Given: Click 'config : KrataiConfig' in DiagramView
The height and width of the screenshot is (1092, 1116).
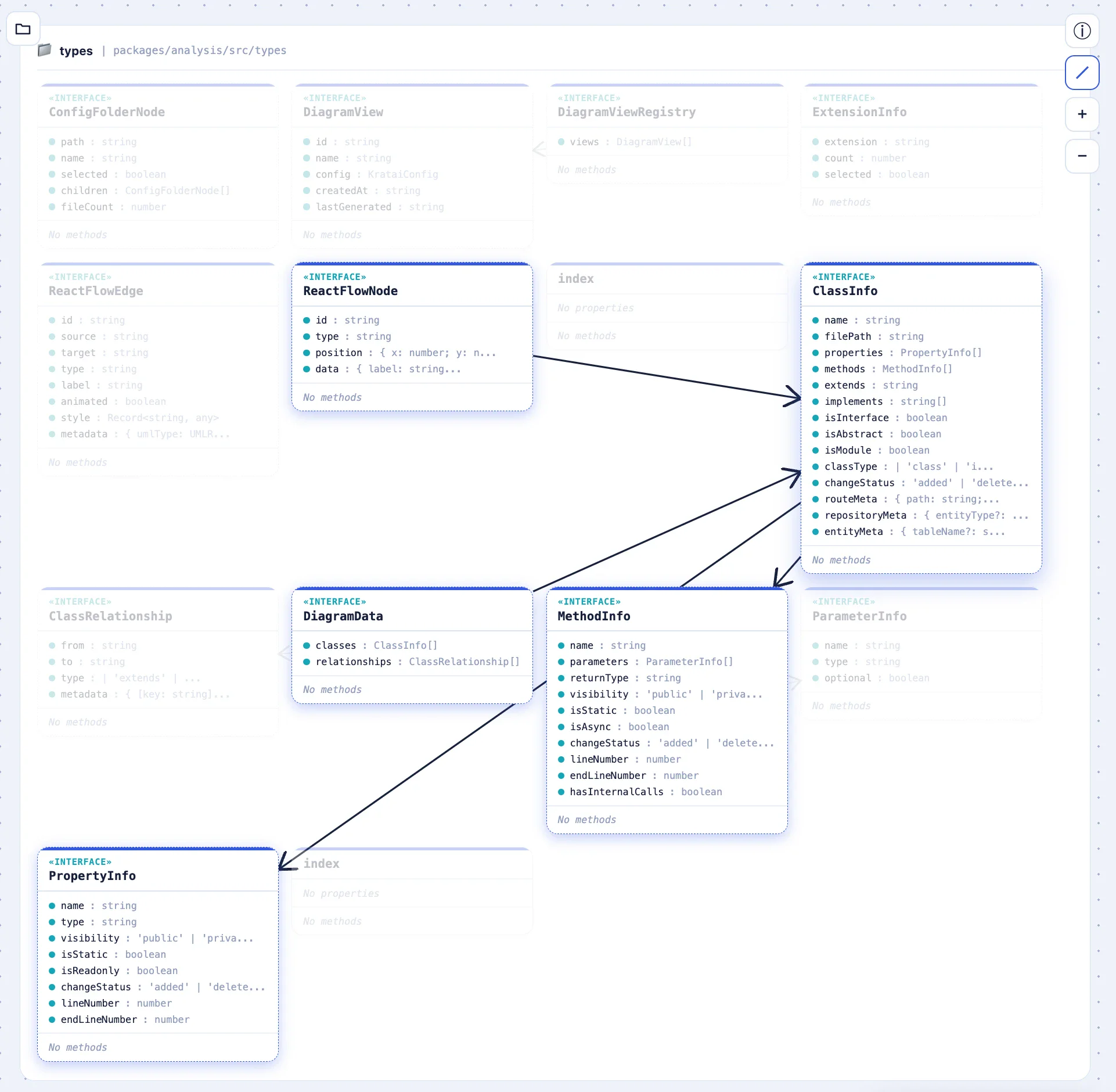Looking at the screenshot, I should (412, 174).
